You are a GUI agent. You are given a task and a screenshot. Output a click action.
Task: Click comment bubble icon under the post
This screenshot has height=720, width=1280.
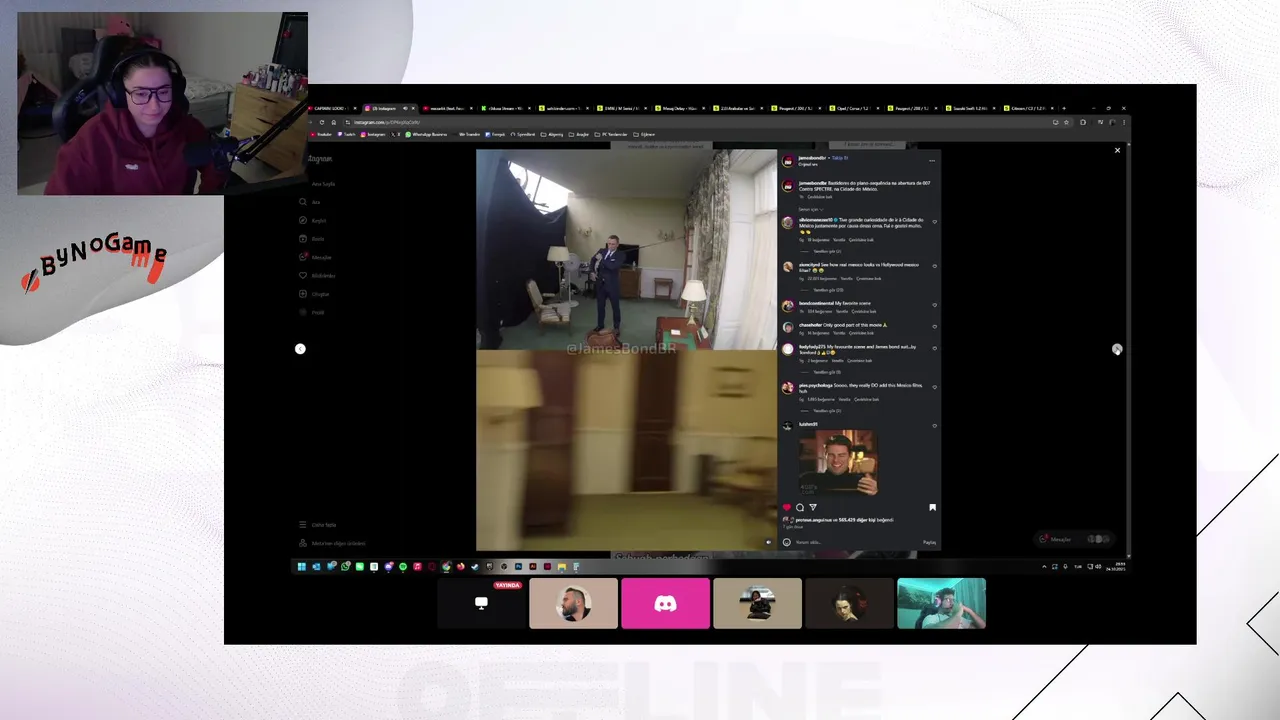(x=800, y=507)
